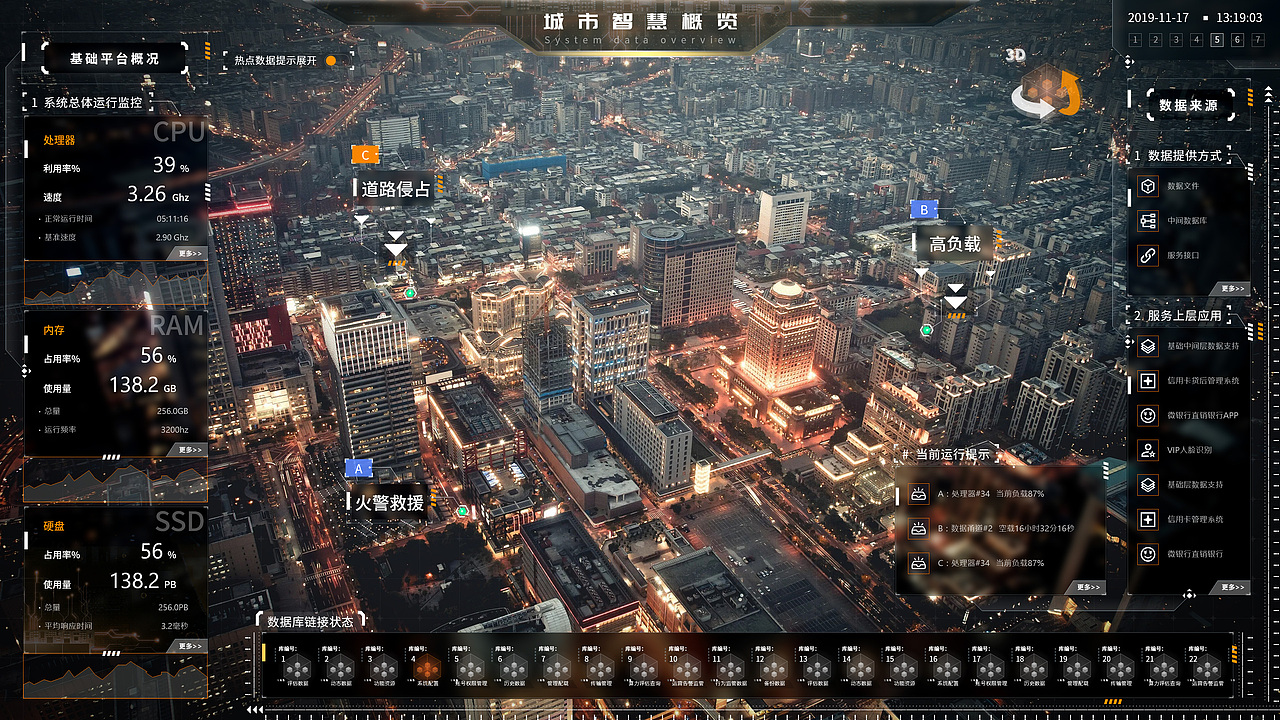Click the 基础层数据支持 layers icon
This screenshot has width=1280, height=720.
1148,485
